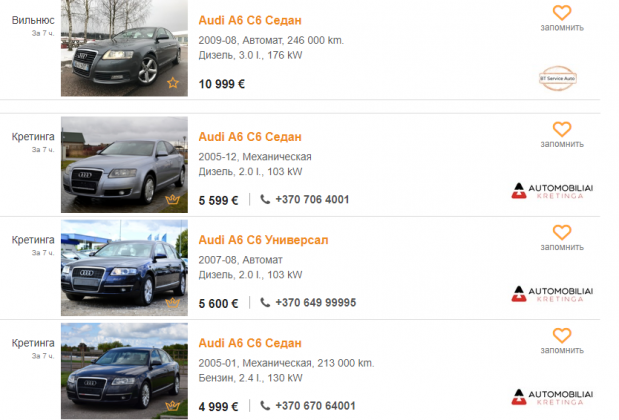Open Automobiliai Kretinga logo on Универсал listing
The width and height of the screenshot is (619, 420).
click(552, 294)
